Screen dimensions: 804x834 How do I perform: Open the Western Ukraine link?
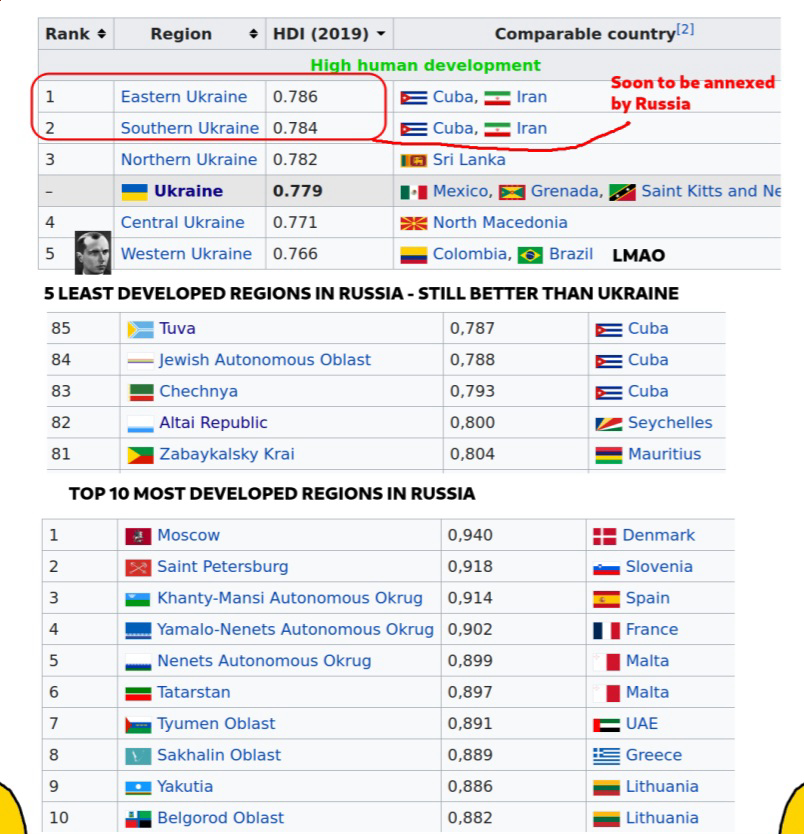(186, 254)
